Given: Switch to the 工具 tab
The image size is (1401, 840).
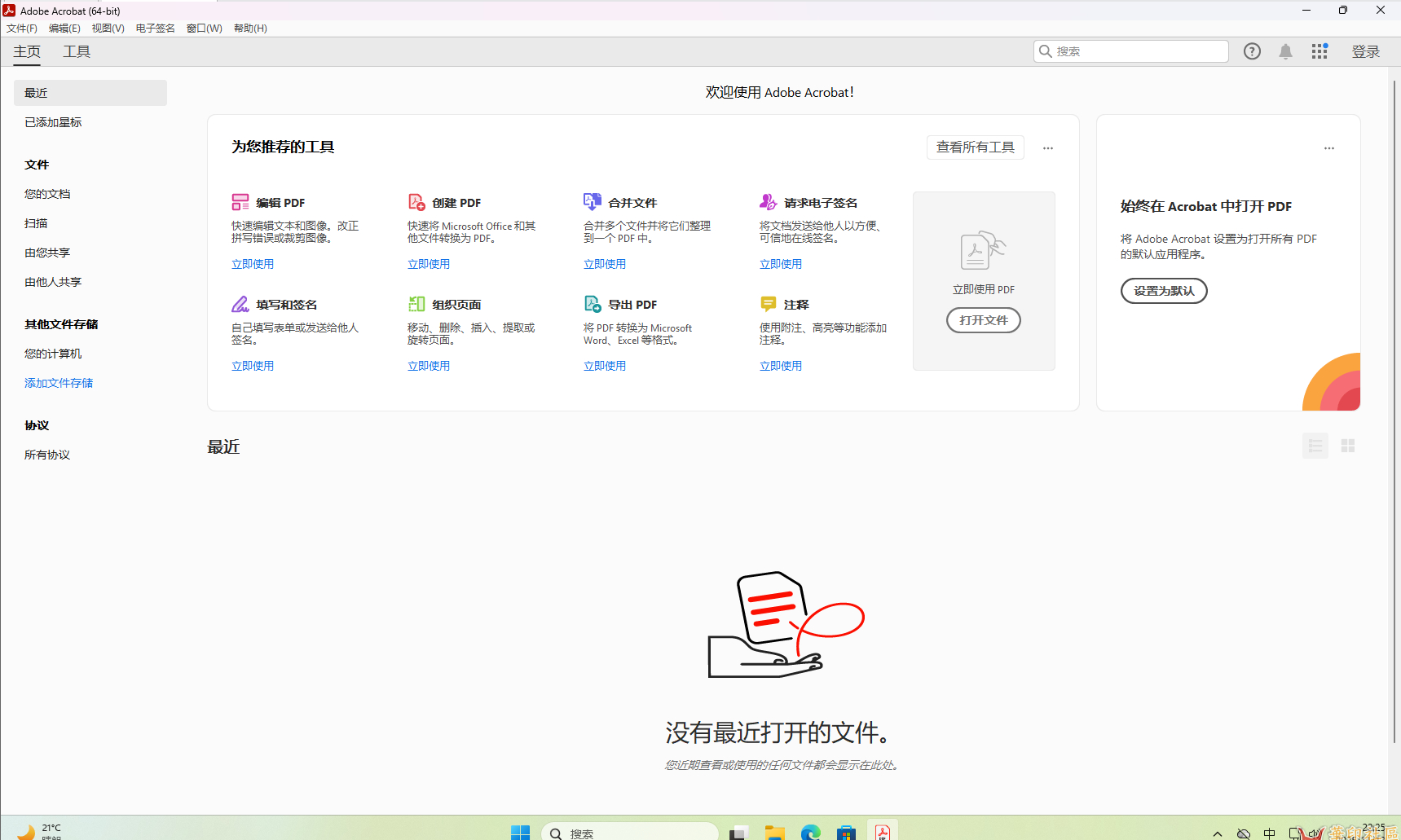Looking at the screenshot, I should (x=76, y=51).
